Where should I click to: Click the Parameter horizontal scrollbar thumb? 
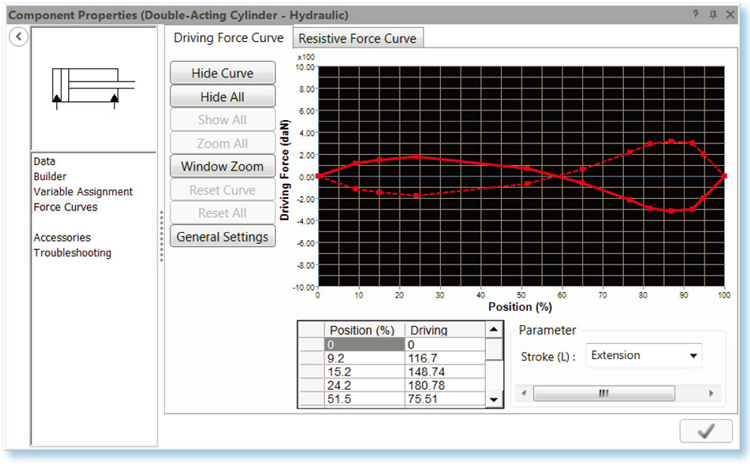[604, 393]
